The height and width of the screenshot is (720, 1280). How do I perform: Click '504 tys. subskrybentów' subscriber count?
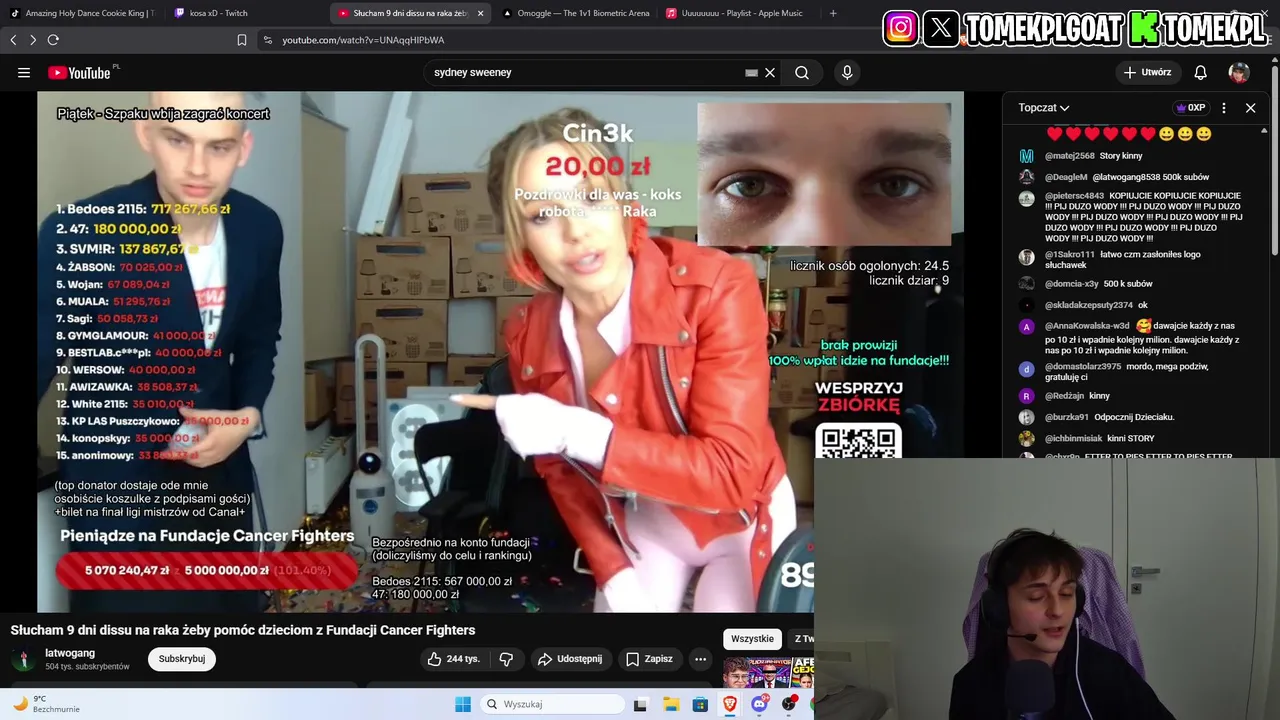(87, 667)
